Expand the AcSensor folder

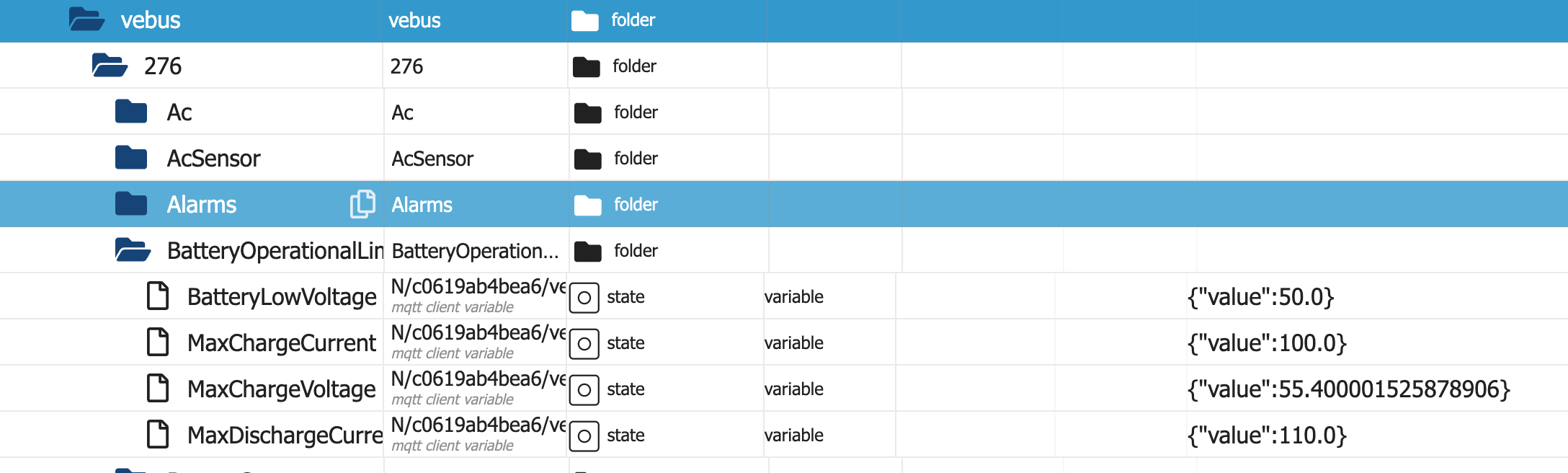point(131,158)
